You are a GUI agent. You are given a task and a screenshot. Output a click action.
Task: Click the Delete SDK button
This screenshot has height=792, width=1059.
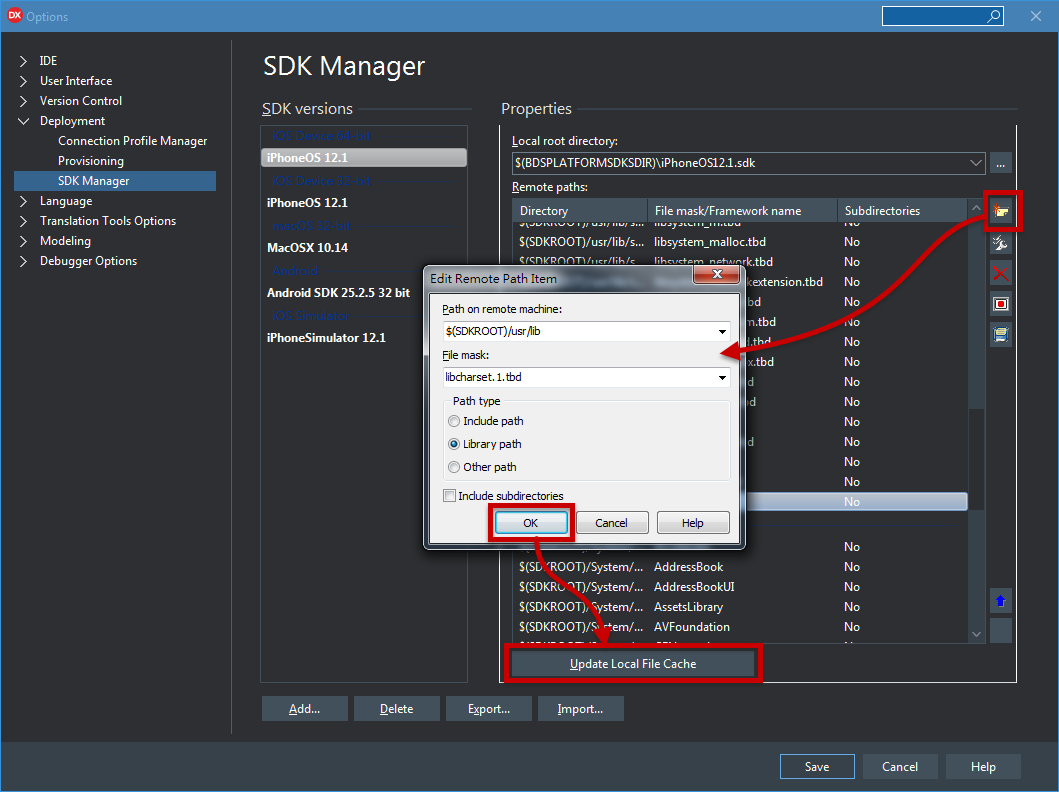tap(396, 709)
